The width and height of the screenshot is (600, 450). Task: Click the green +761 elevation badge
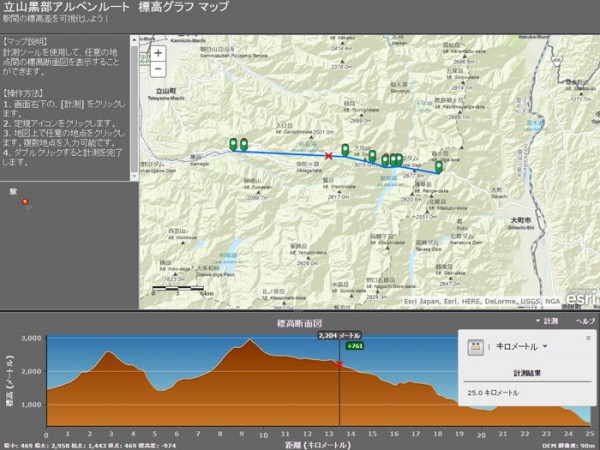coord(355,346)
